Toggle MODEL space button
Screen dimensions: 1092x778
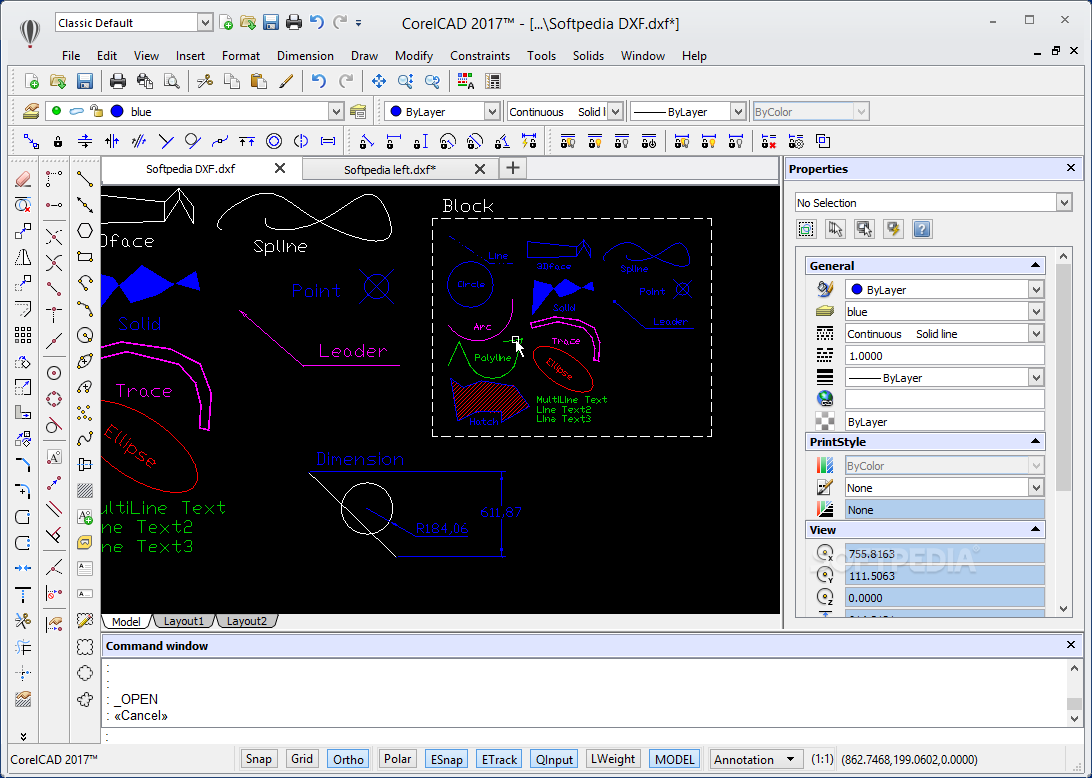674,759
